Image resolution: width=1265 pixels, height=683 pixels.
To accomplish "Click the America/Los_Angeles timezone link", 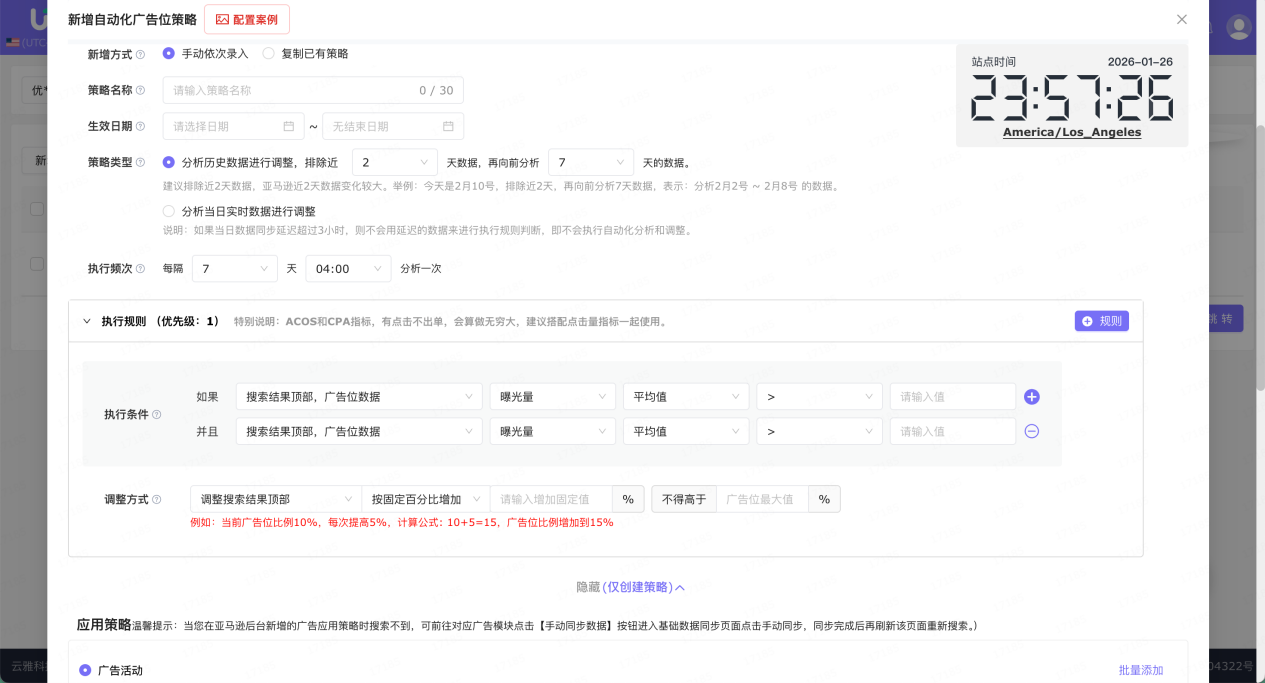I will click(1071, 132).
